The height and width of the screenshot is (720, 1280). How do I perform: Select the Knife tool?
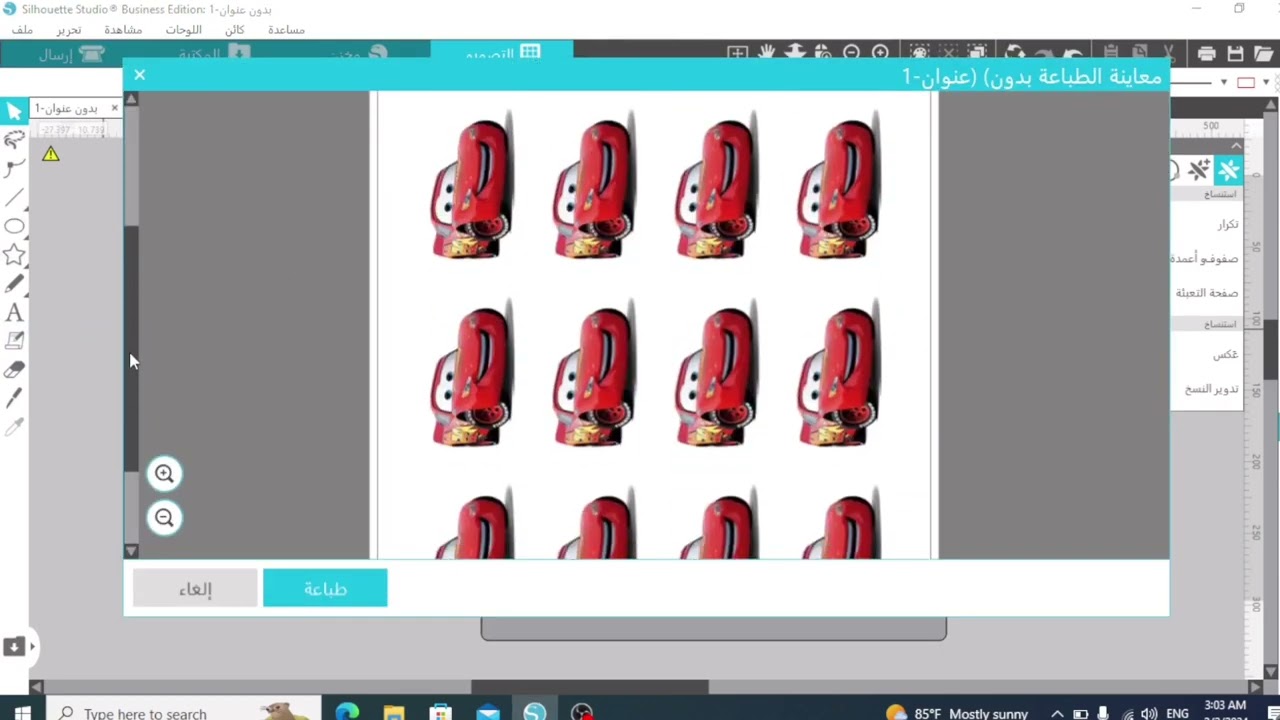[14, 399]
